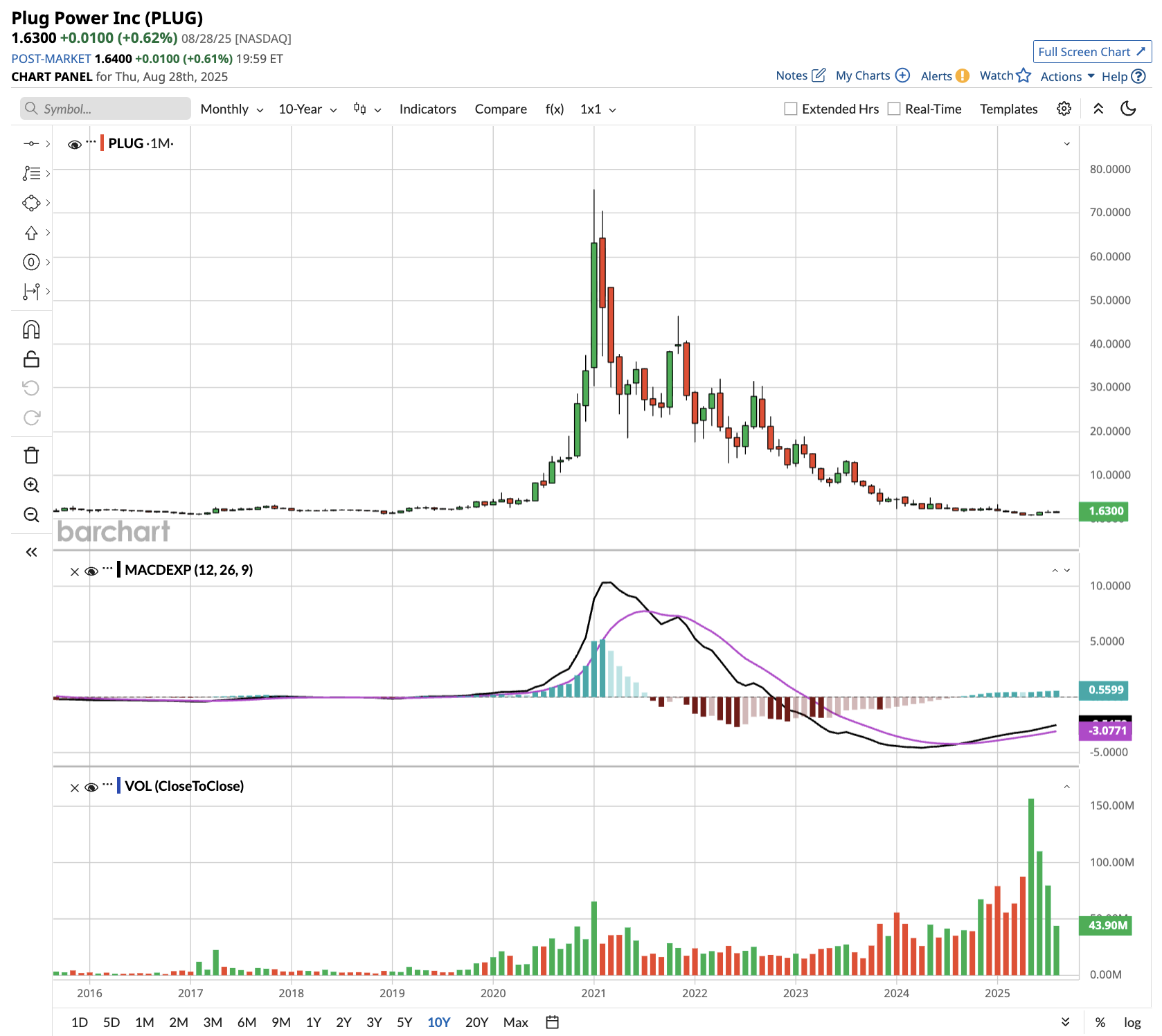Open the 1x1 grid layout dropdown
1162x1036 pixels.
click(598, 109)
